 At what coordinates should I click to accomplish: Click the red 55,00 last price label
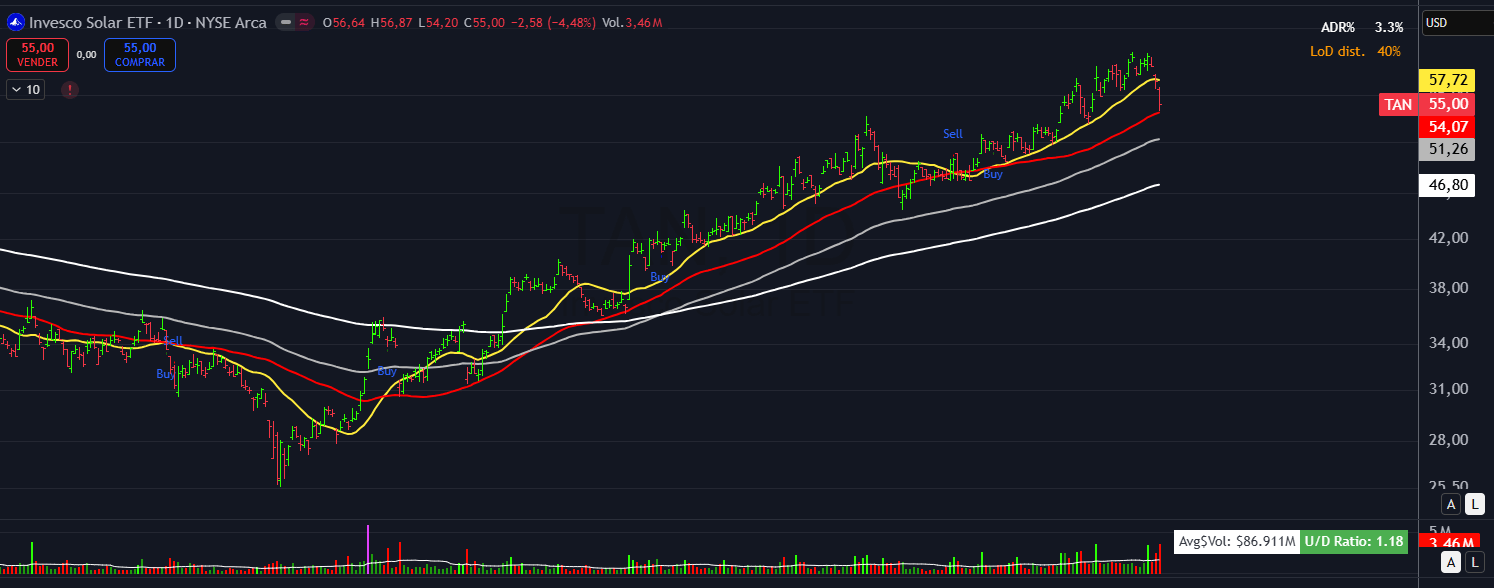[1448, 104]
